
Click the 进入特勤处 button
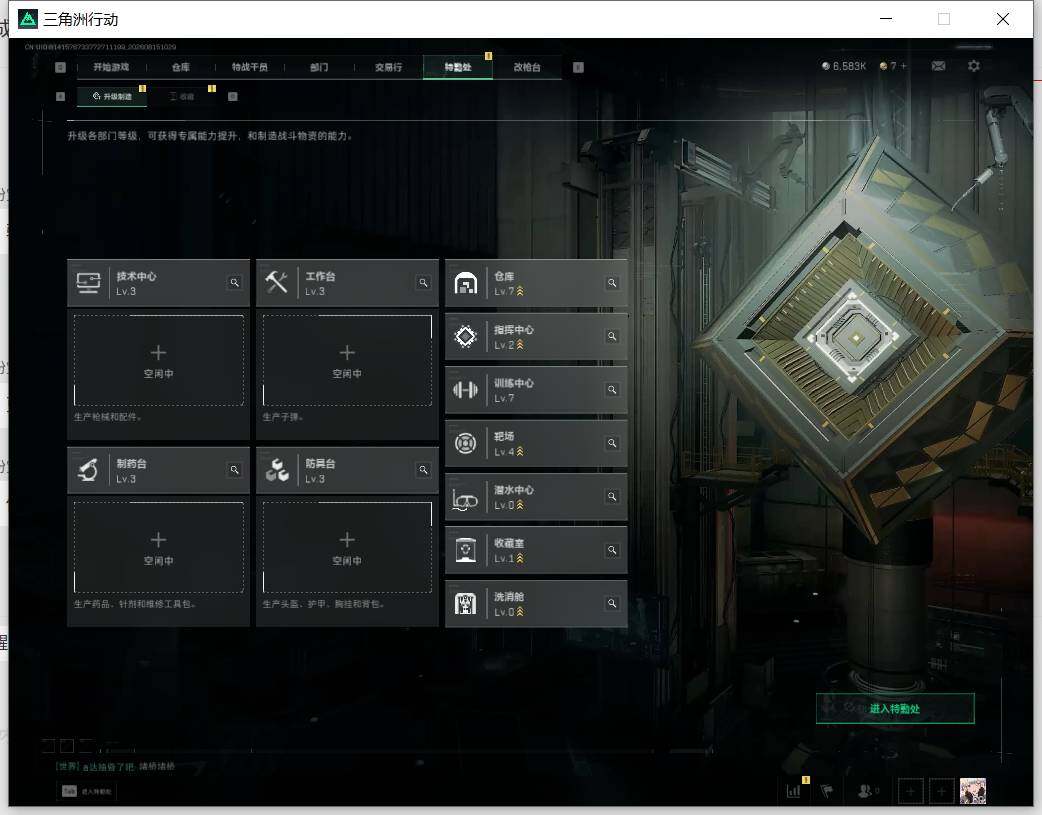[895, 709]
